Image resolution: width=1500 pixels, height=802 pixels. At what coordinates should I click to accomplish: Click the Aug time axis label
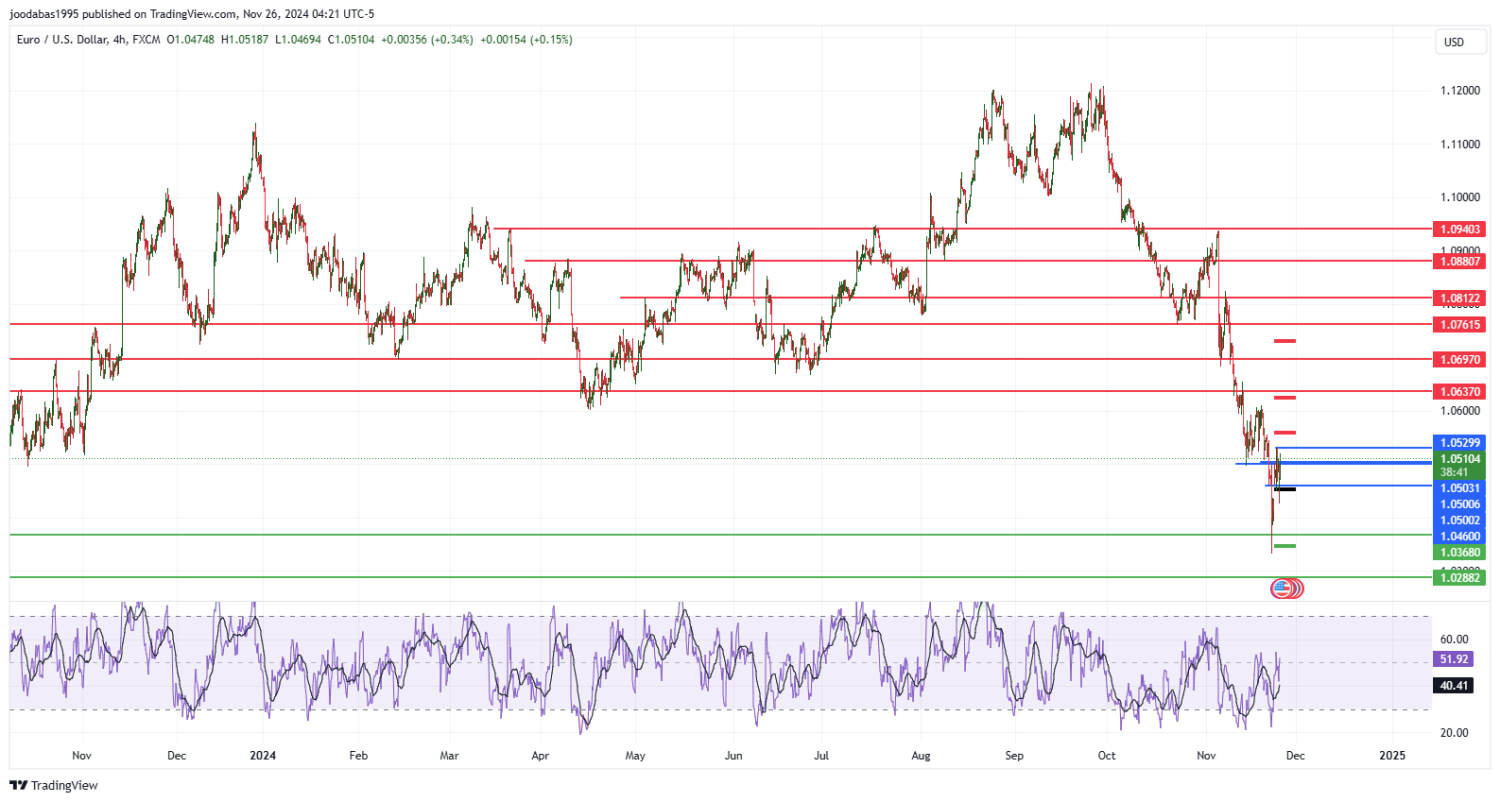tap(922, 755)
